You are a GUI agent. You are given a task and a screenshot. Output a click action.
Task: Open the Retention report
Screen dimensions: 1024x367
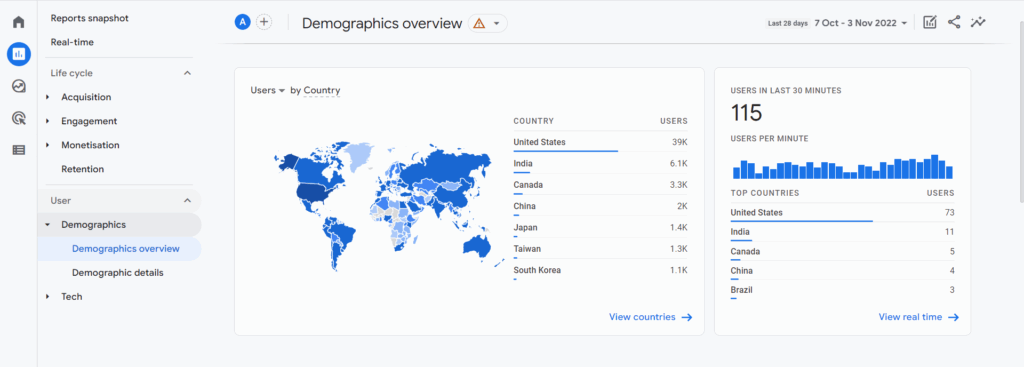82,169
